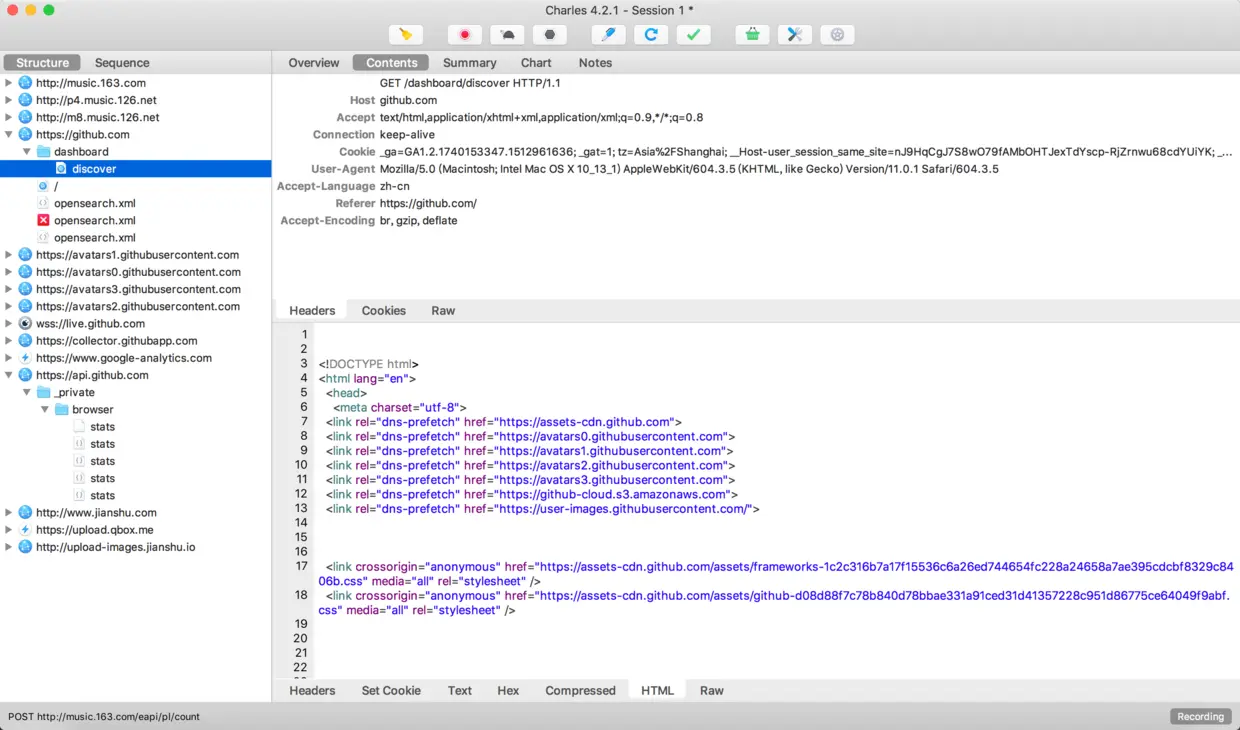Select the Hex response view tab

click(508, 690)
